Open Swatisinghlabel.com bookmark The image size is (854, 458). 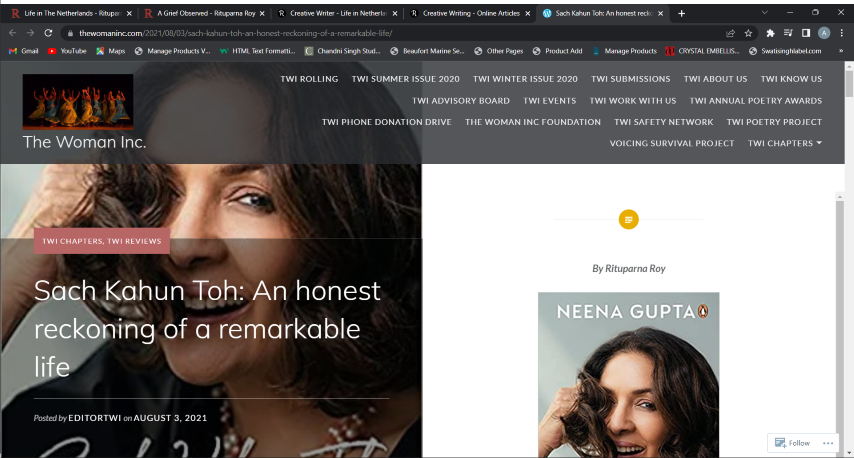point(785,51)
